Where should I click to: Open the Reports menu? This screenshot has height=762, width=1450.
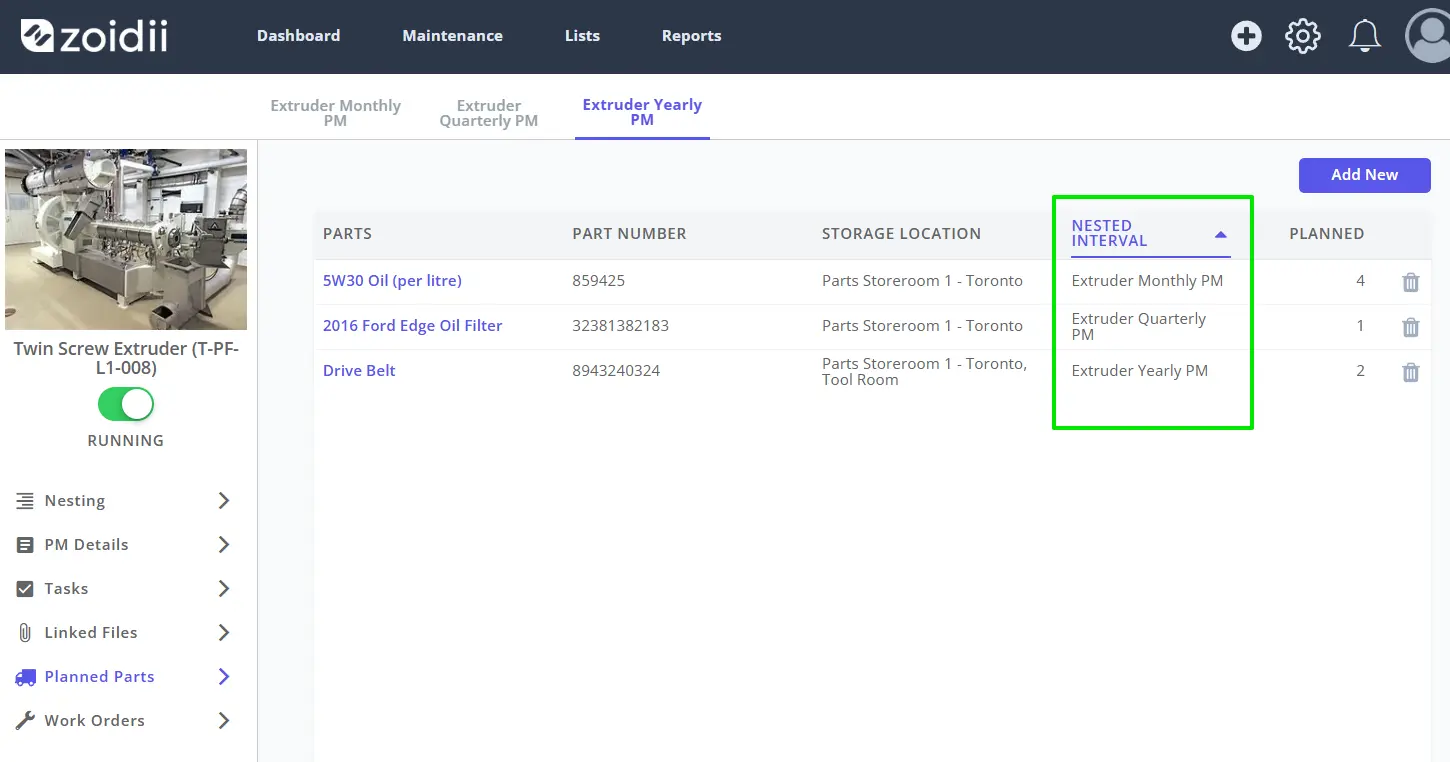coord(691,36)
